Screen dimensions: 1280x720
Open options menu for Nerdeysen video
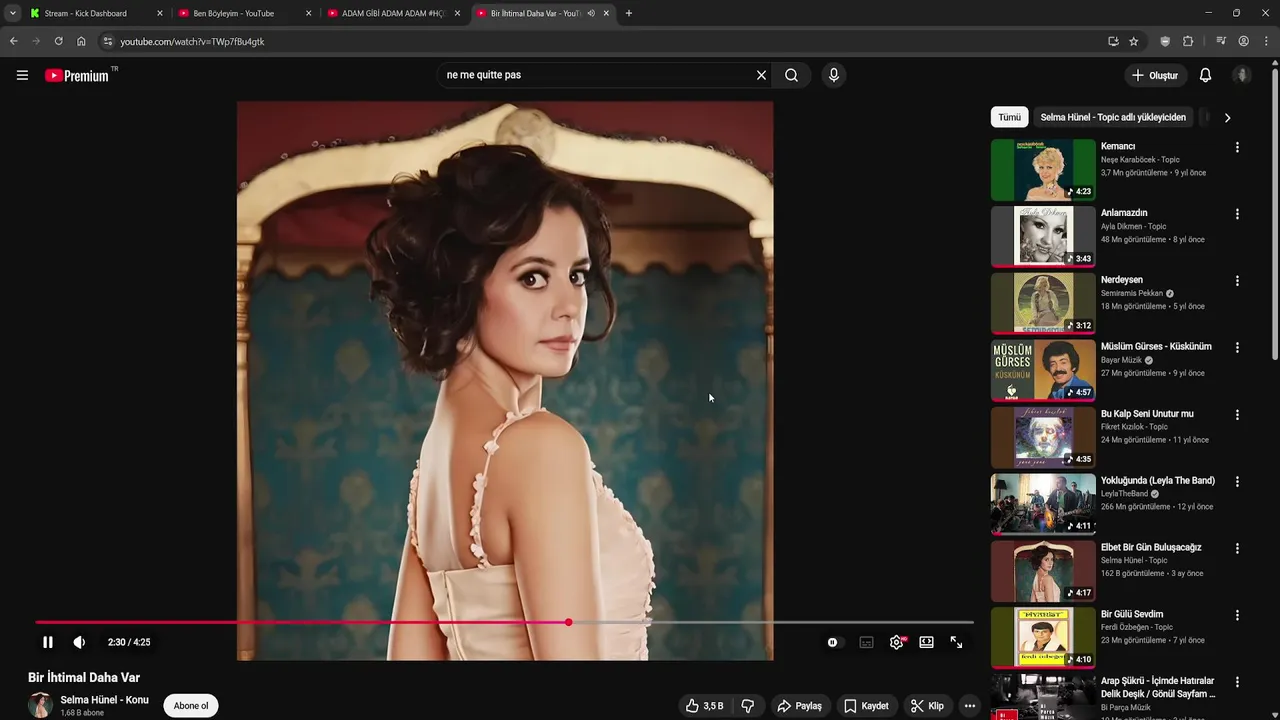click(1237, 281)
